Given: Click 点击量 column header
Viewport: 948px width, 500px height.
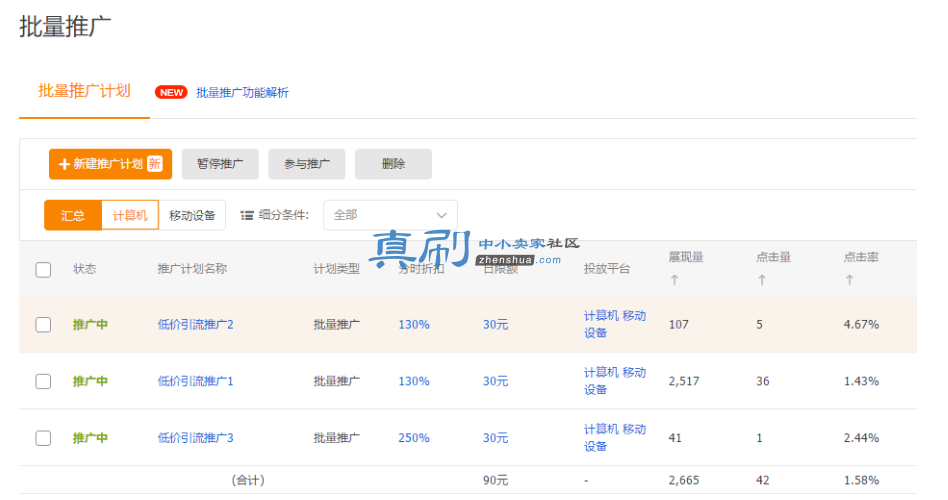Looking at the screenshot, I should click(773, 258).
